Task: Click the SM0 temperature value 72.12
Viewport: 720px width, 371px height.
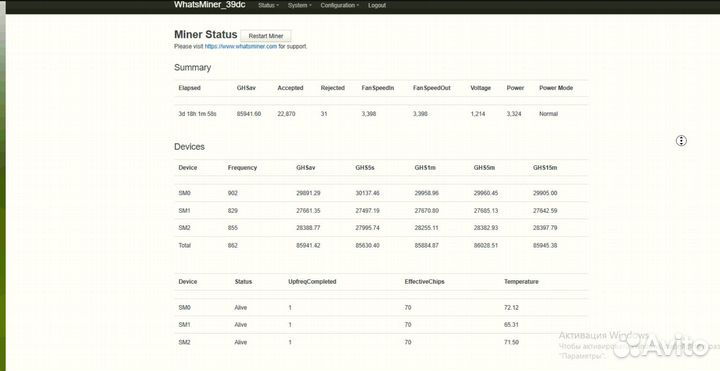Action: pos(512,308)
